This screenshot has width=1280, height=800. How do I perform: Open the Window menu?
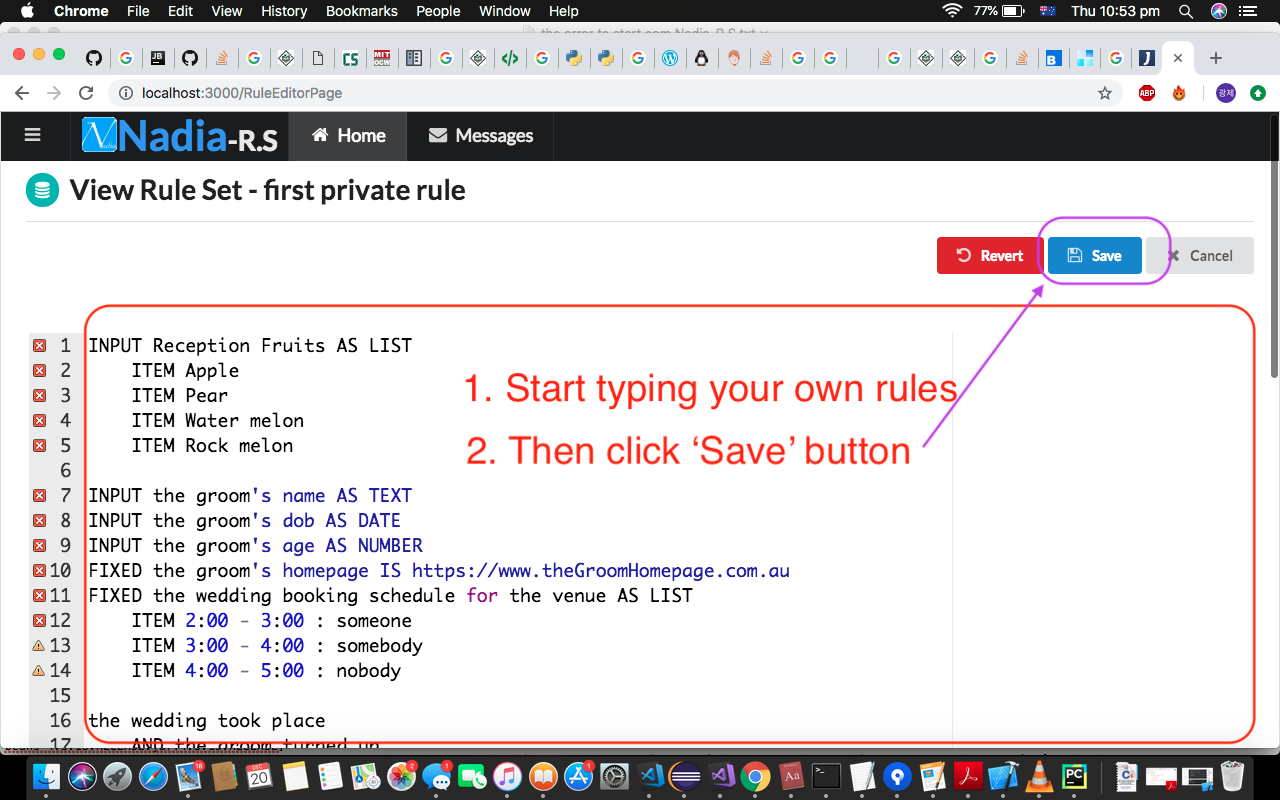pos(505,11)
